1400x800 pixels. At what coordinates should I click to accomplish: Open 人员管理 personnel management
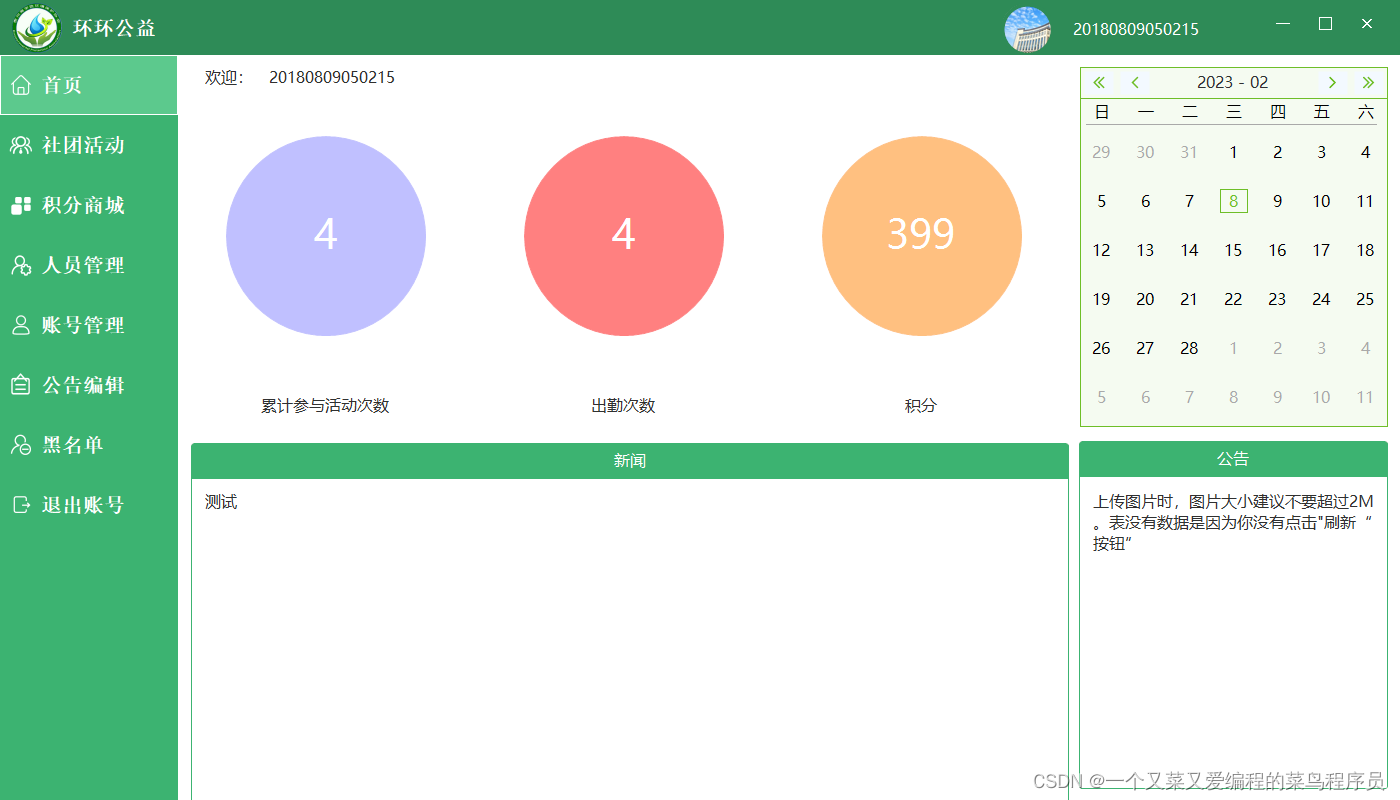pyautogui.click(x=83, y=265)
